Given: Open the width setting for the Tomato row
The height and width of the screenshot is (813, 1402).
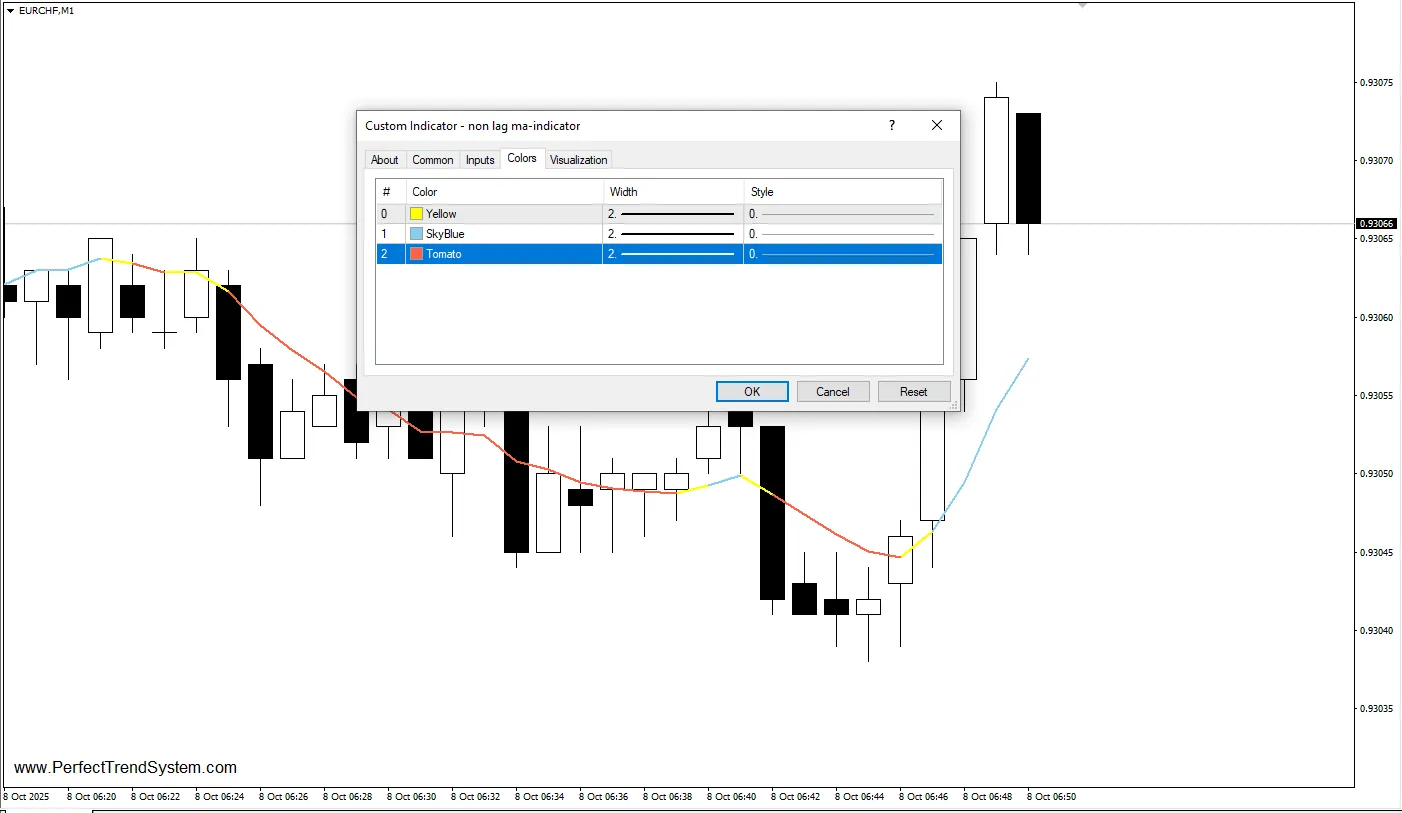Looking at the screenshot, I should 673,254.
